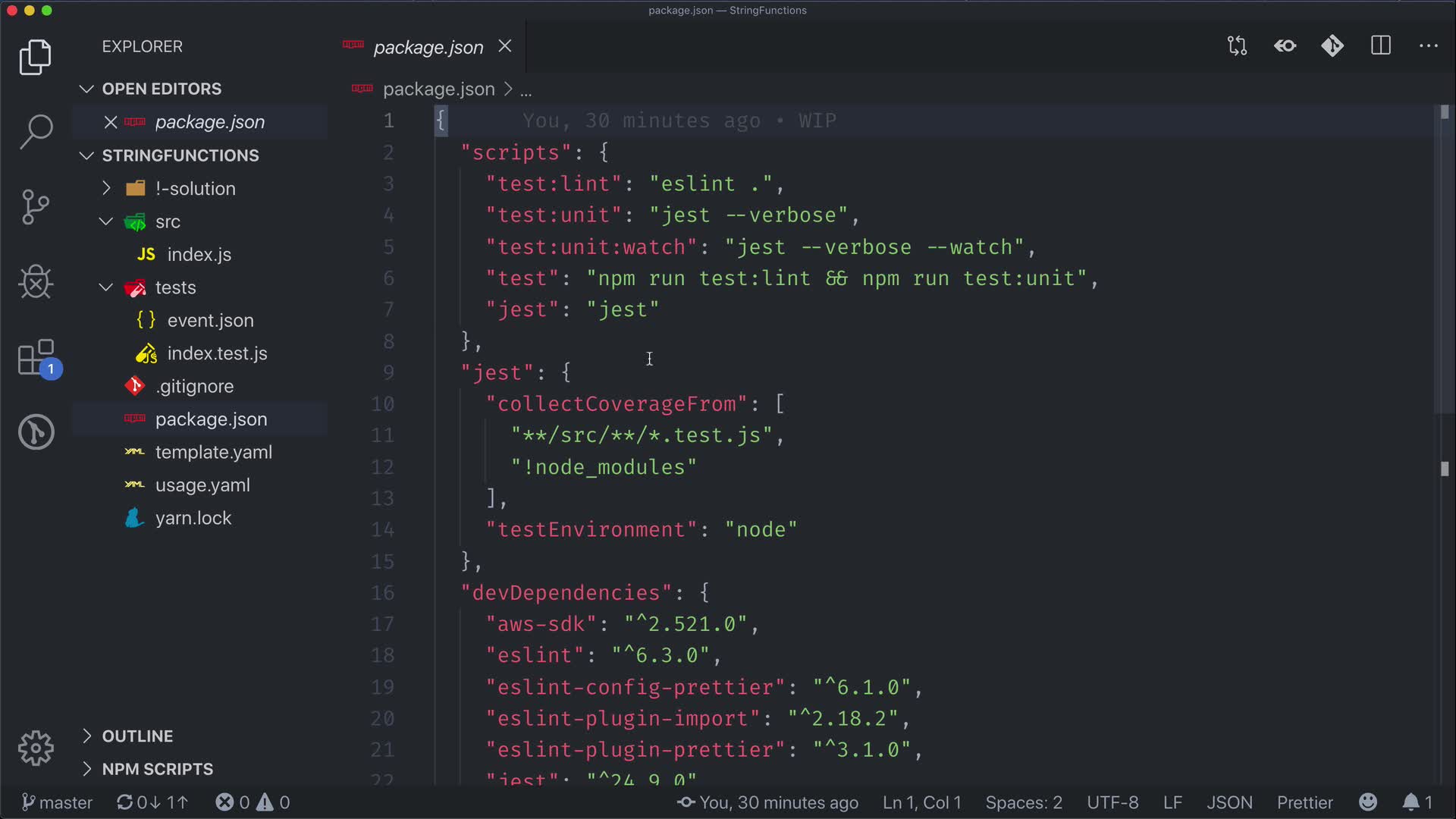Open the Search view in activity bar
The width and height of the screenshot is (1456, 819).
pyautogui.click(x=36, y=131)
